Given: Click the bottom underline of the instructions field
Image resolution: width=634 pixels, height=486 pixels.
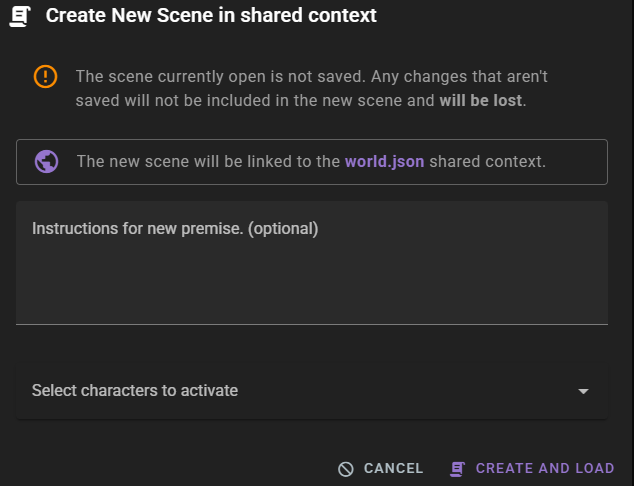Looking at the screenshot, I should (x=311, y=323).
